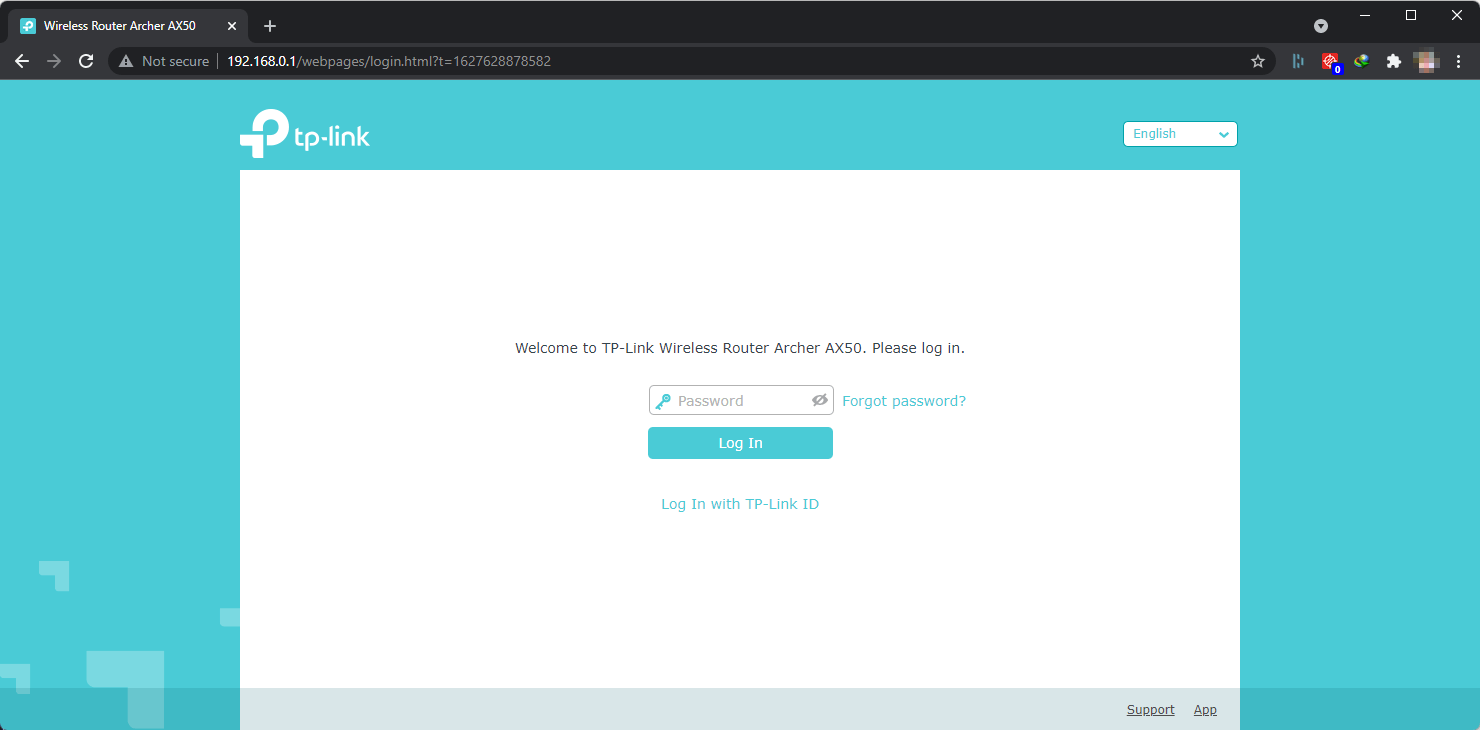This screenshot has width=1480, height=730.
Task: Click the key icon in password field
Action: tap(662, 400)
